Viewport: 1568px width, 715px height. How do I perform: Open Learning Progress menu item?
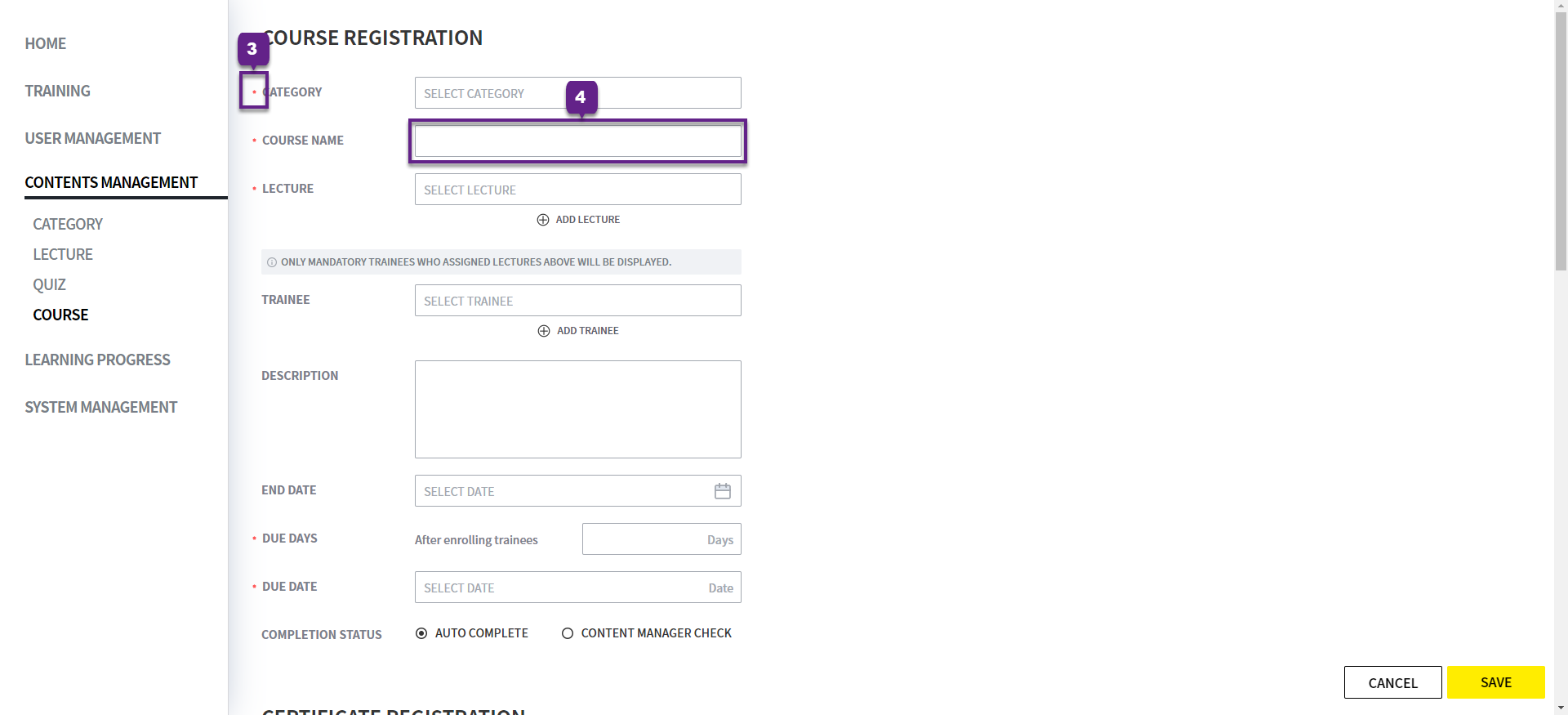[x=97, y=360]
